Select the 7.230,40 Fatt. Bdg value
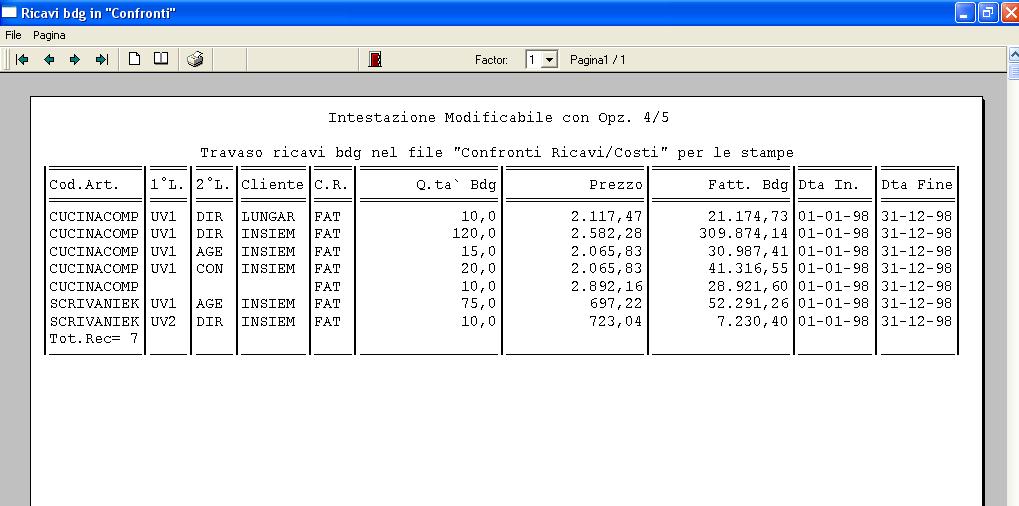Image resolution: width=1019 pixels, height=506 pixels. click(x=753, y=322)
